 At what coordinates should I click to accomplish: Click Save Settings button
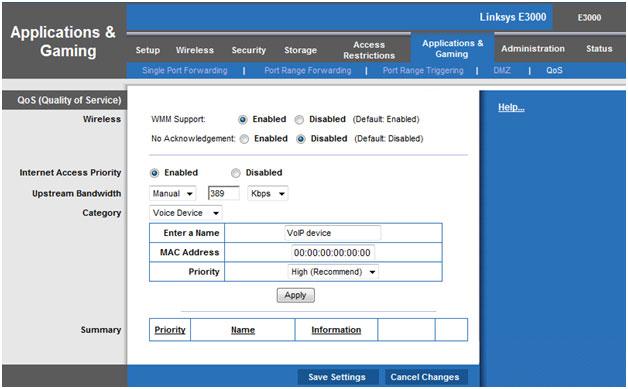[x=337, y=377]
